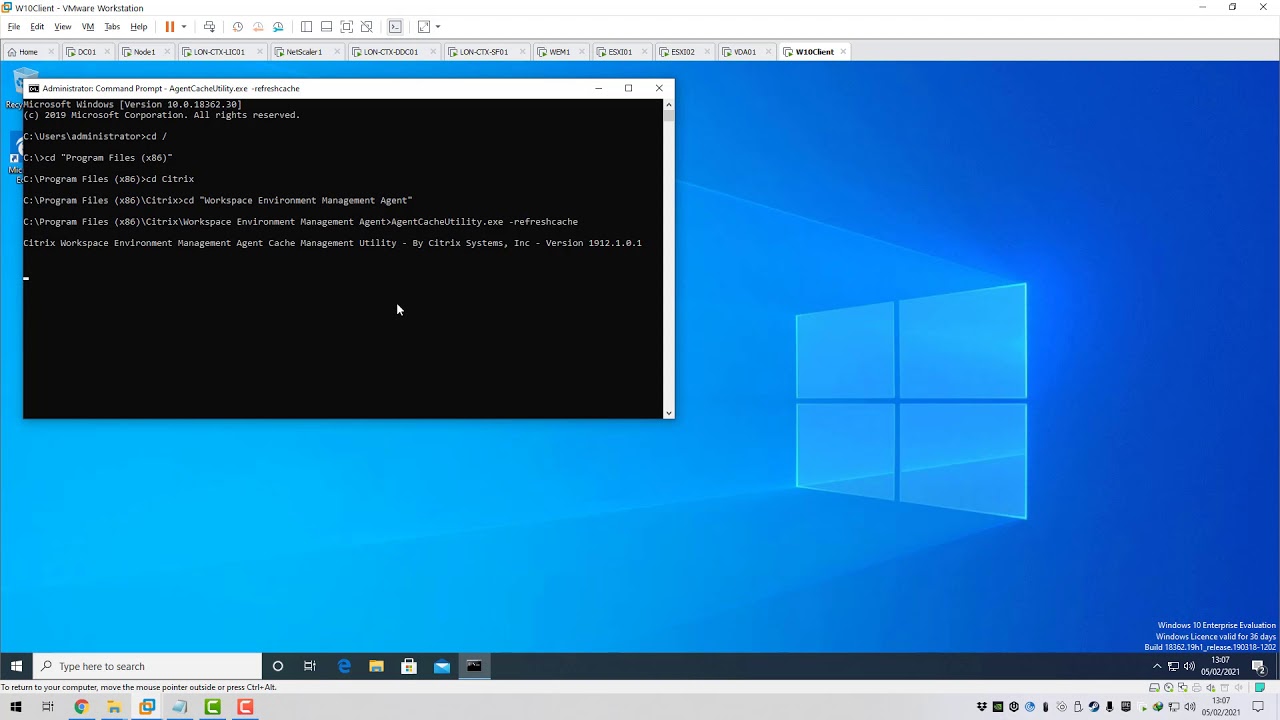Image resolution: width=1280 pixels, height=720 pixels.
Task: Click the Command Prompt scrollbar up arrow
Action: pos(668,104)
